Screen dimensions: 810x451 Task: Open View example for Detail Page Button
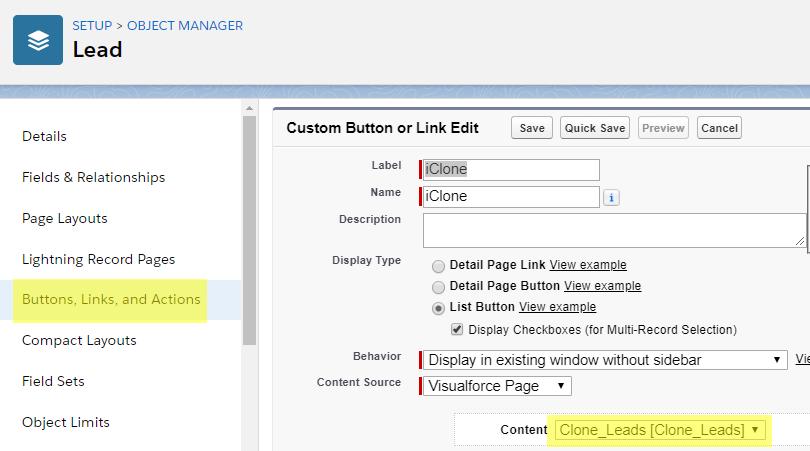tap(602, 286)
